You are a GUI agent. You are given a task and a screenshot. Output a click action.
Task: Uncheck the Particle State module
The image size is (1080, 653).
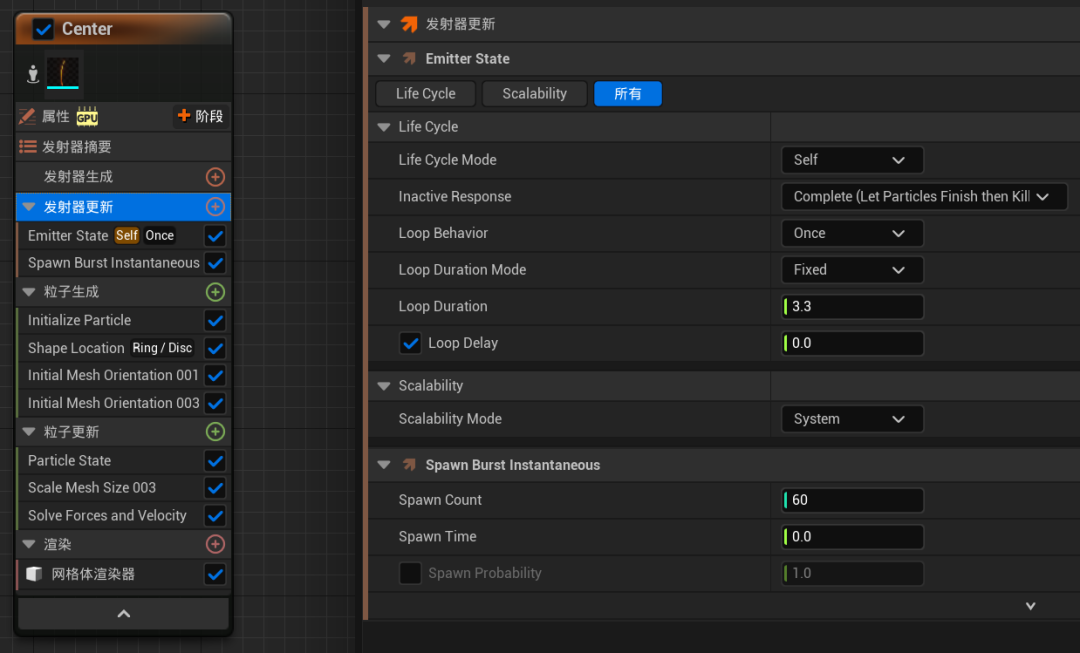(215, 461)
